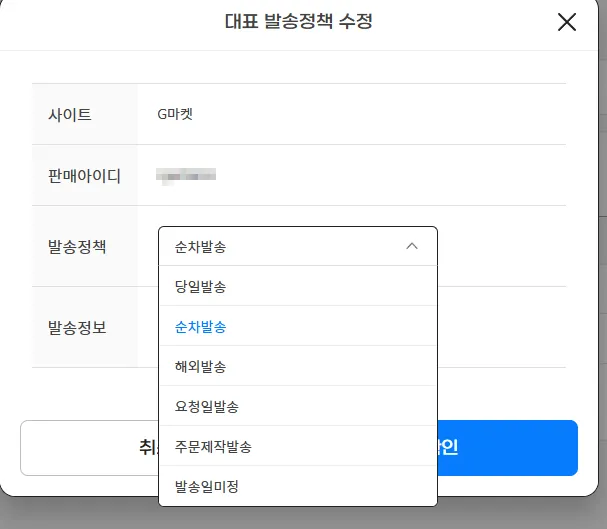Collapse the 발송정책 dropdown using its chevron
The image size is (607, 529).
click(412, 246)
